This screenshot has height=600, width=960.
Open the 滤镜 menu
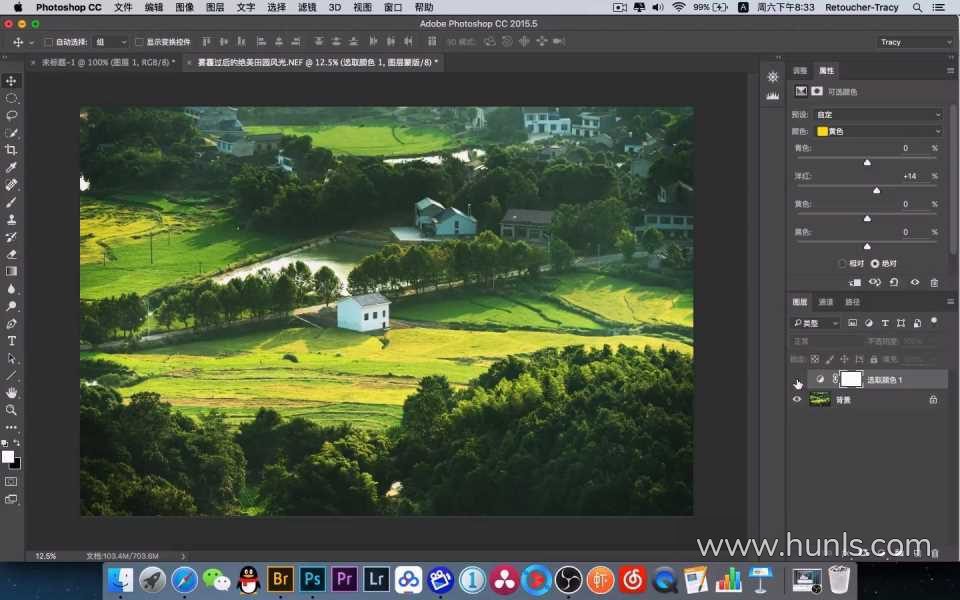pos(307,7)
